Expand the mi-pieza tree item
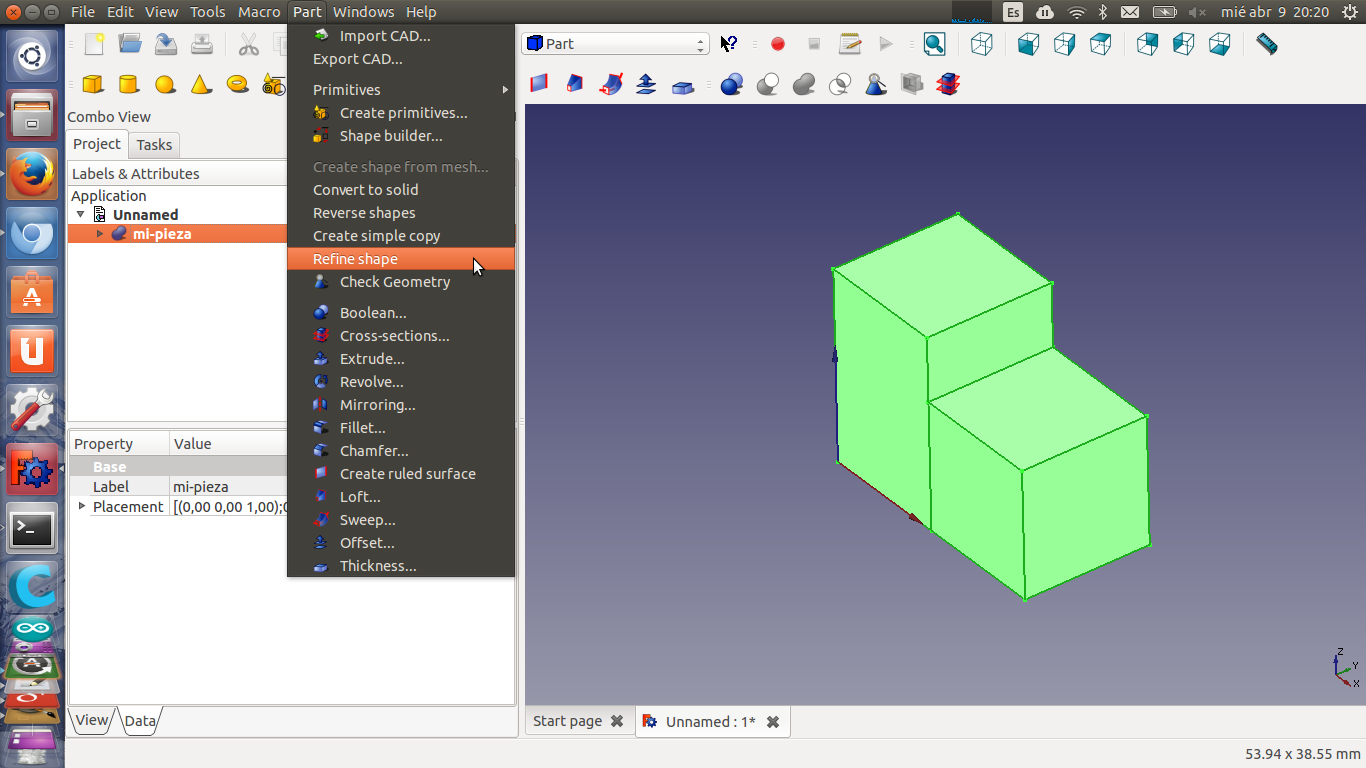Viewport: 1366px width, 768px height. coord(100,234)
